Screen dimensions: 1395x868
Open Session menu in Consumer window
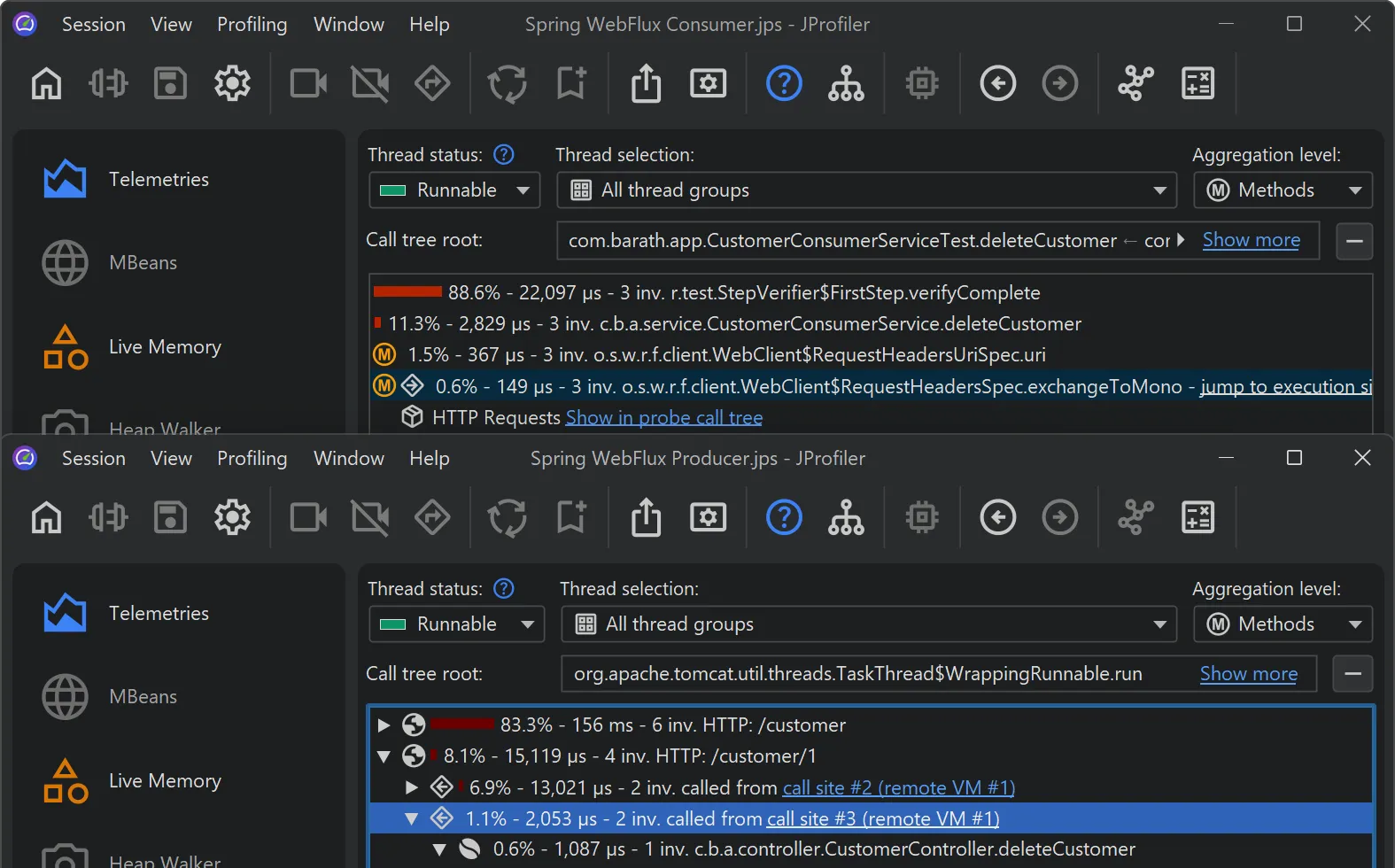point(93,25)
